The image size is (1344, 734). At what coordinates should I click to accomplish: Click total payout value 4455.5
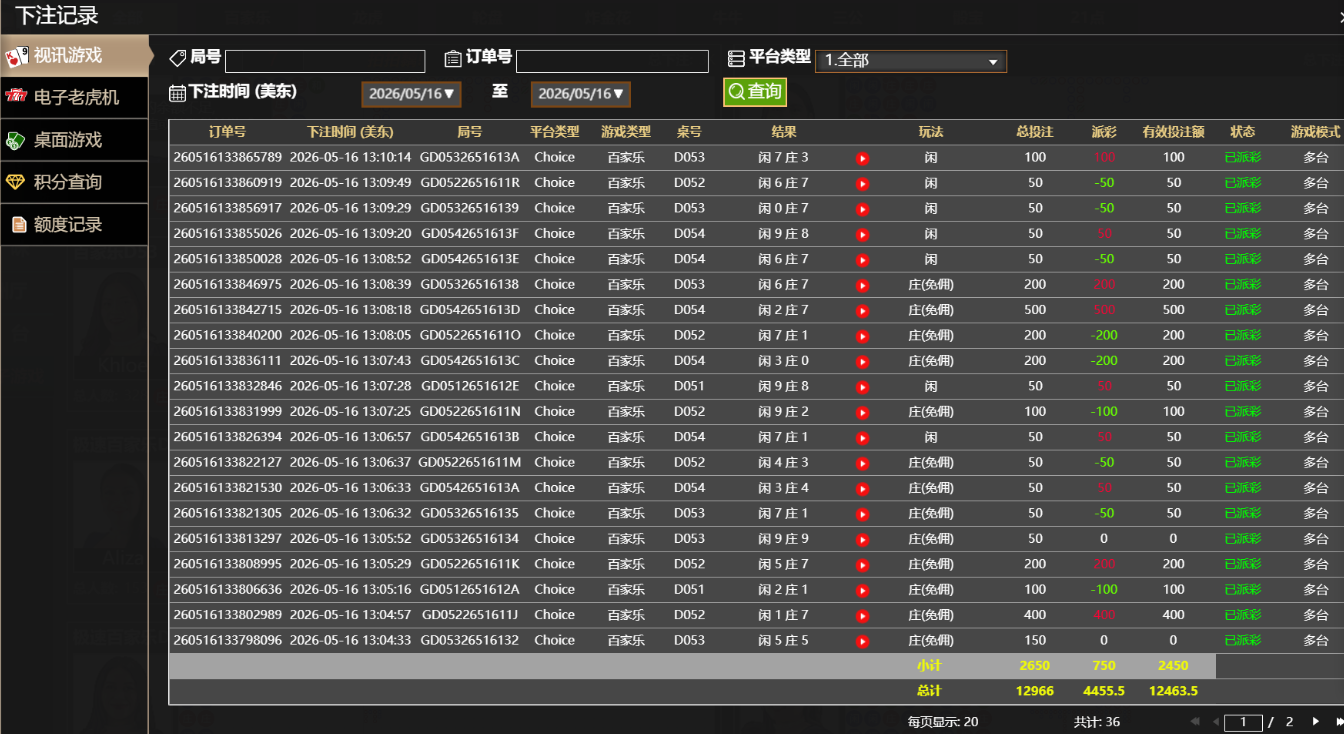1104,691
